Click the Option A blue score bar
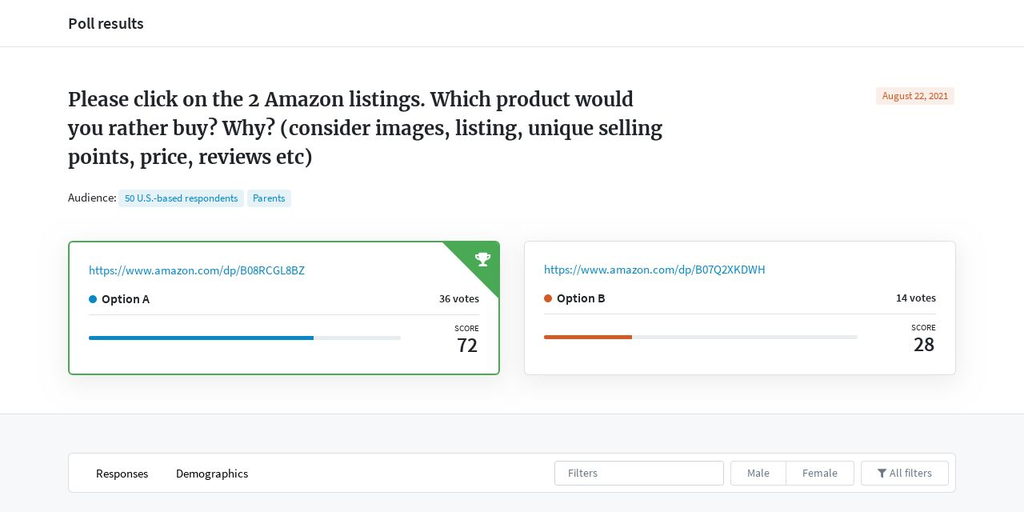This screenshot has width=1024, height=512. [x=201, y=338]
